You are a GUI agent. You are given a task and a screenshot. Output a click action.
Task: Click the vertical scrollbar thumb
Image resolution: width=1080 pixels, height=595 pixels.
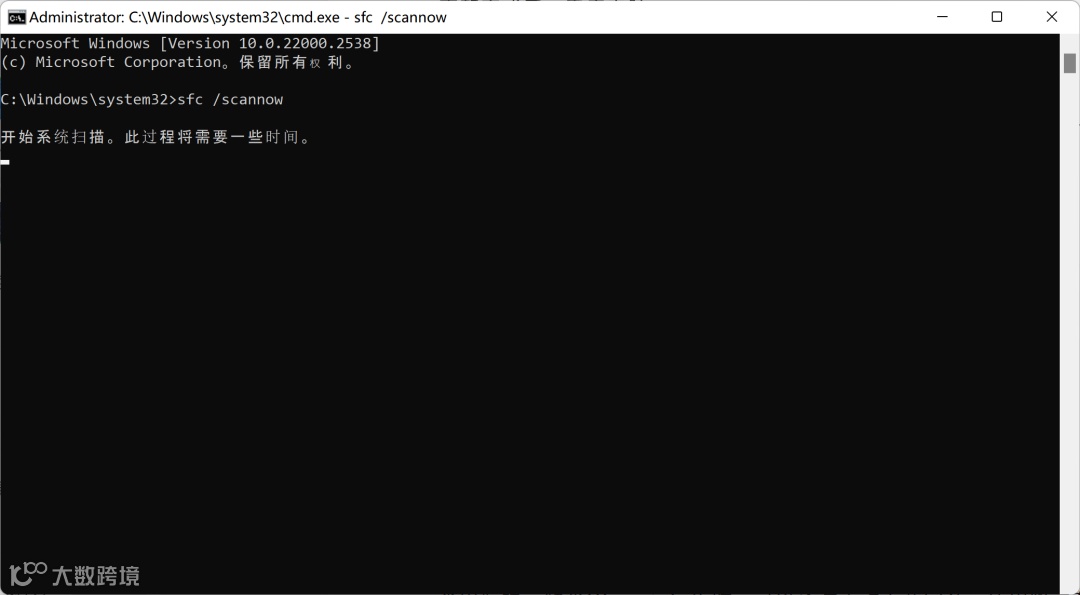pos(1069,63)
